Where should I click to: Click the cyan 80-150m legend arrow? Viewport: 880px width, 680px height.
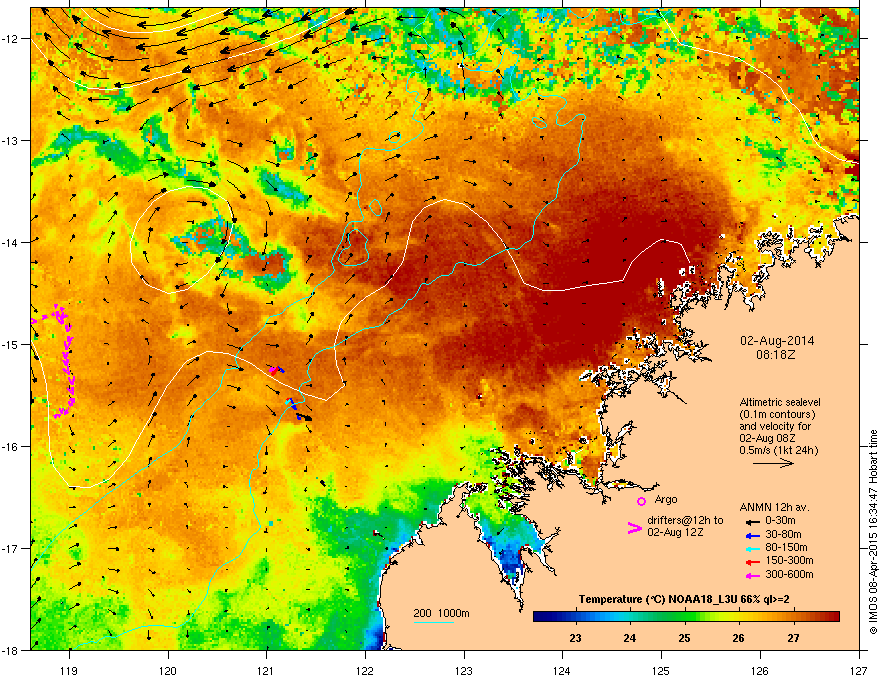[x=752, y=548]
